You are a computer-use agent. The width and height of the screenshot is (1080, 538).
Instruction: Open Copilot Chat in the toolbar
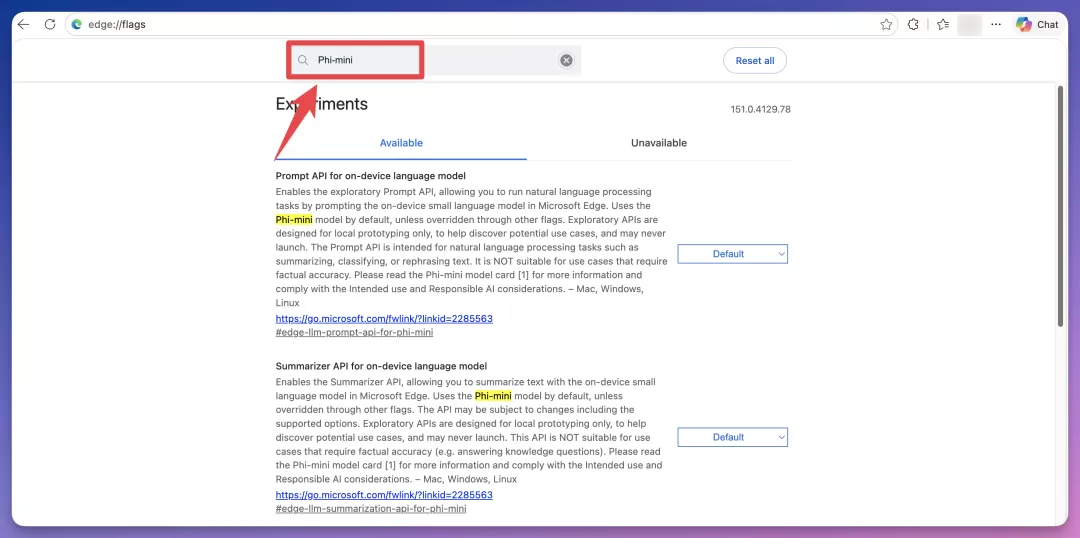point(1037,24)
